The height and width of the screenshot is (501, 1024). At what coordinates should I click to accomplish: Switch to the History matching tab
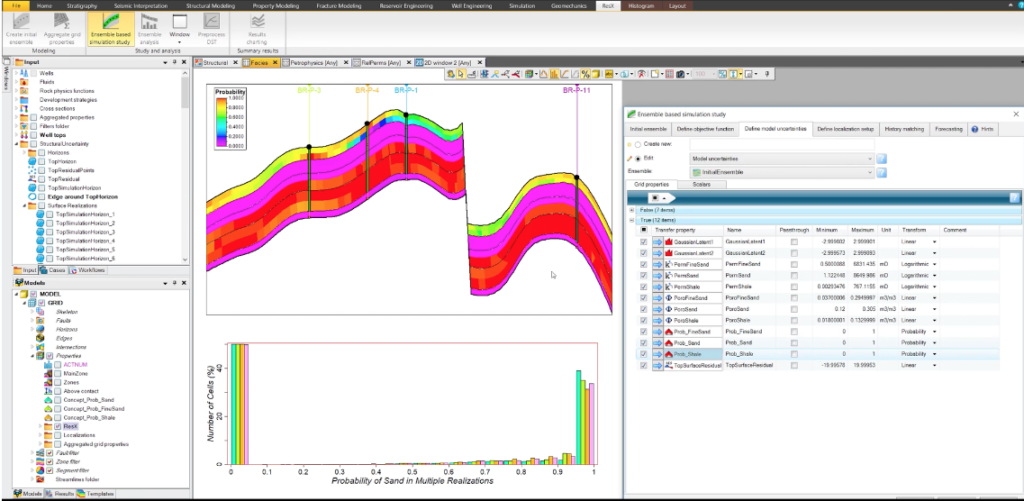904,129
